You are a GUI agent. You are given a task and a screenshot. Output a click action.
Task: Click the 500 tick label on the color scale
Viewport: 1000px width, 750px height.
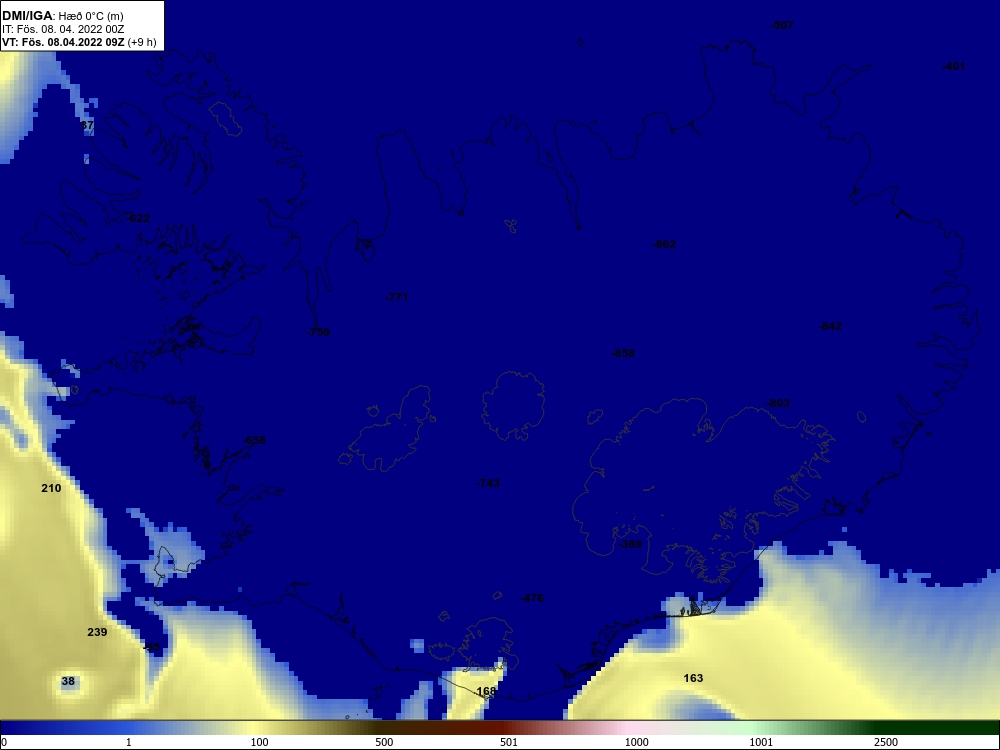(x=384, y=742)
